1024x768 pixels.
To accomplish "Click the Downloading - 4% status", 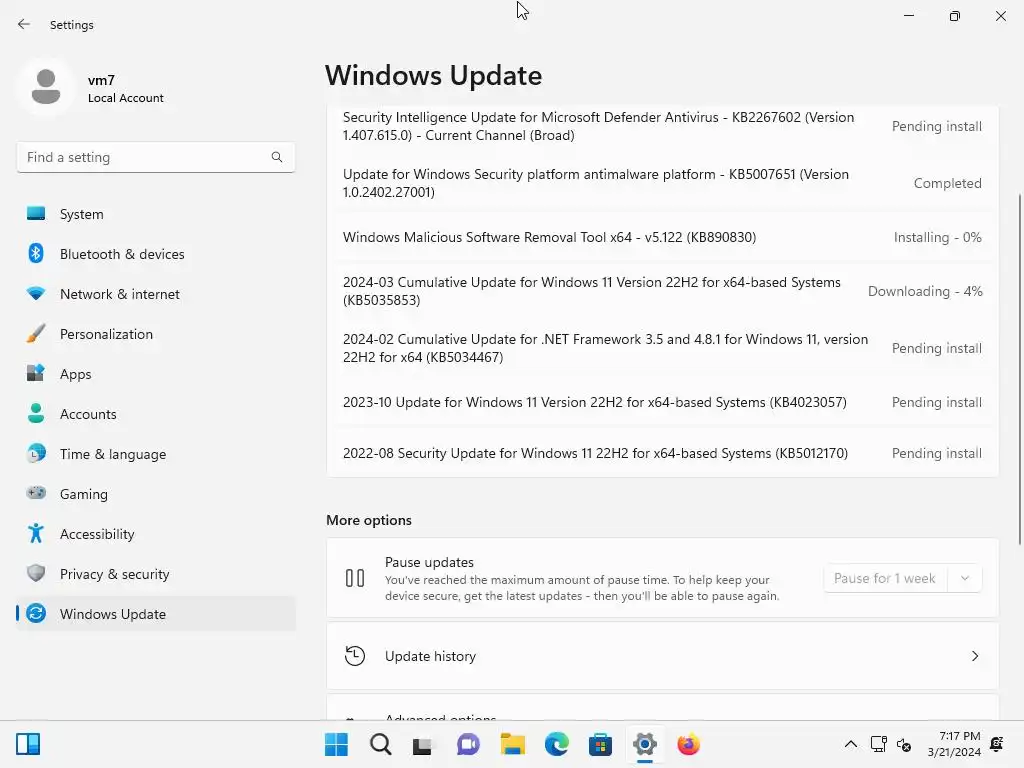I will (x=925, y=291).
